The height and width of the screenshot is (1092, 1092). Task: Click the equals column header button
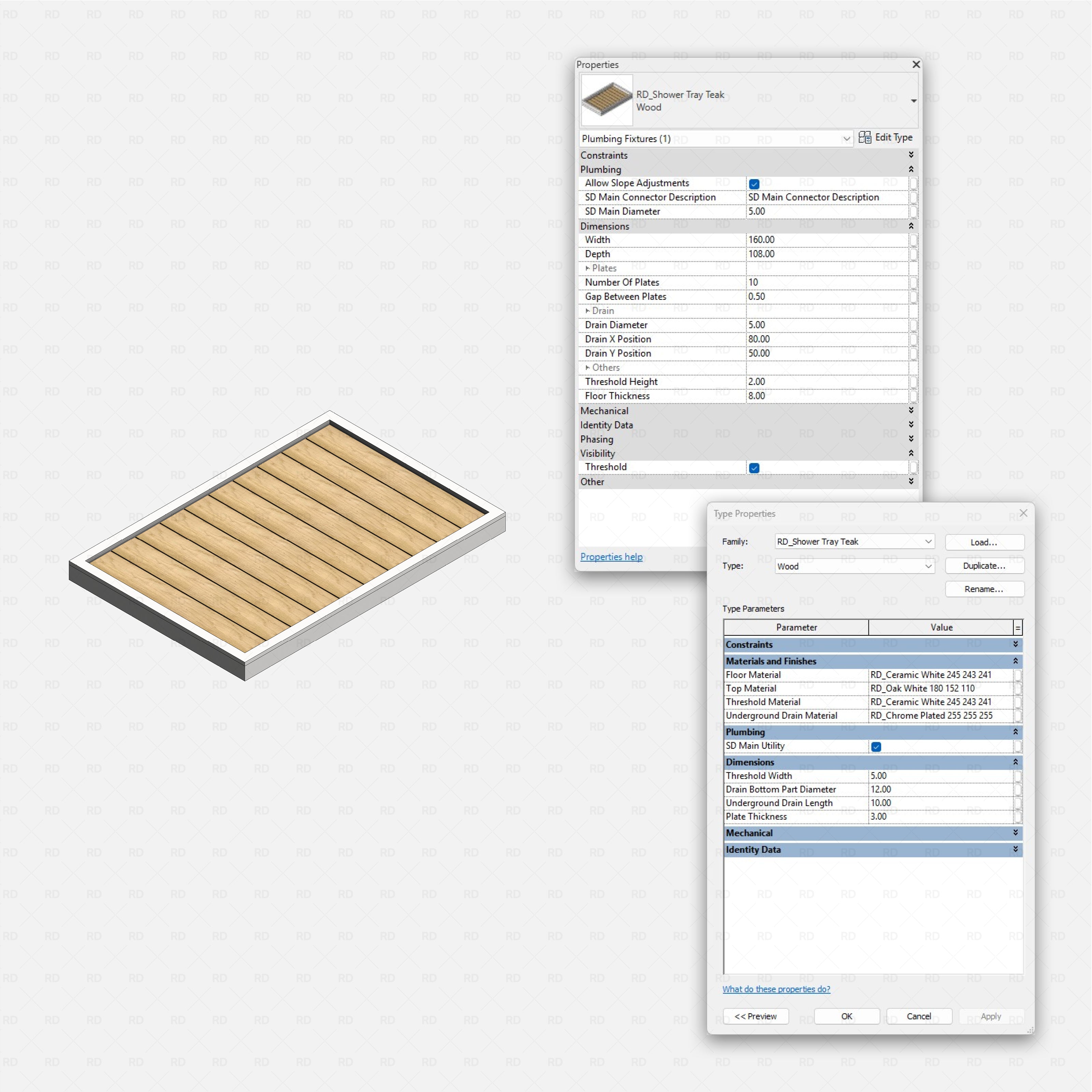pyautogui.click(x=1018, y=628)
